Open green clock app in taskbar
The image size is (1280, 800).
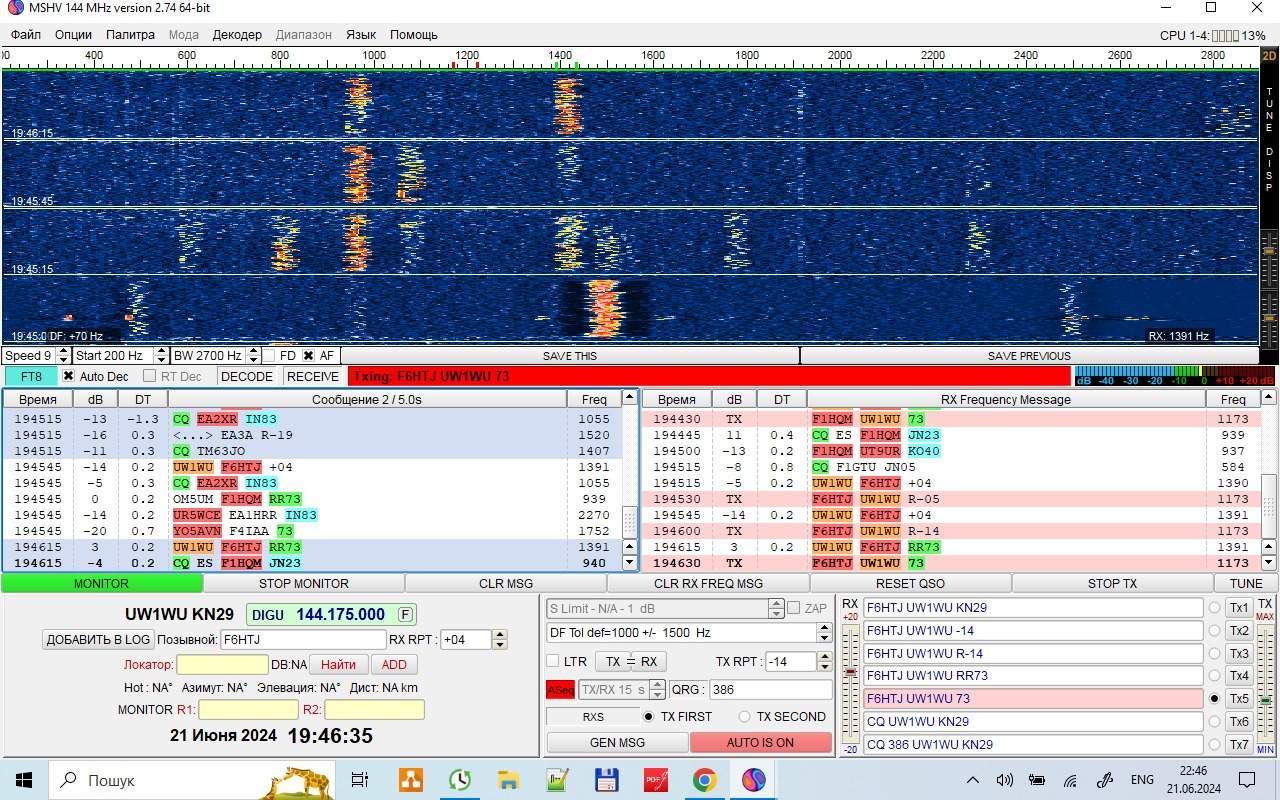tap(459, 780)
